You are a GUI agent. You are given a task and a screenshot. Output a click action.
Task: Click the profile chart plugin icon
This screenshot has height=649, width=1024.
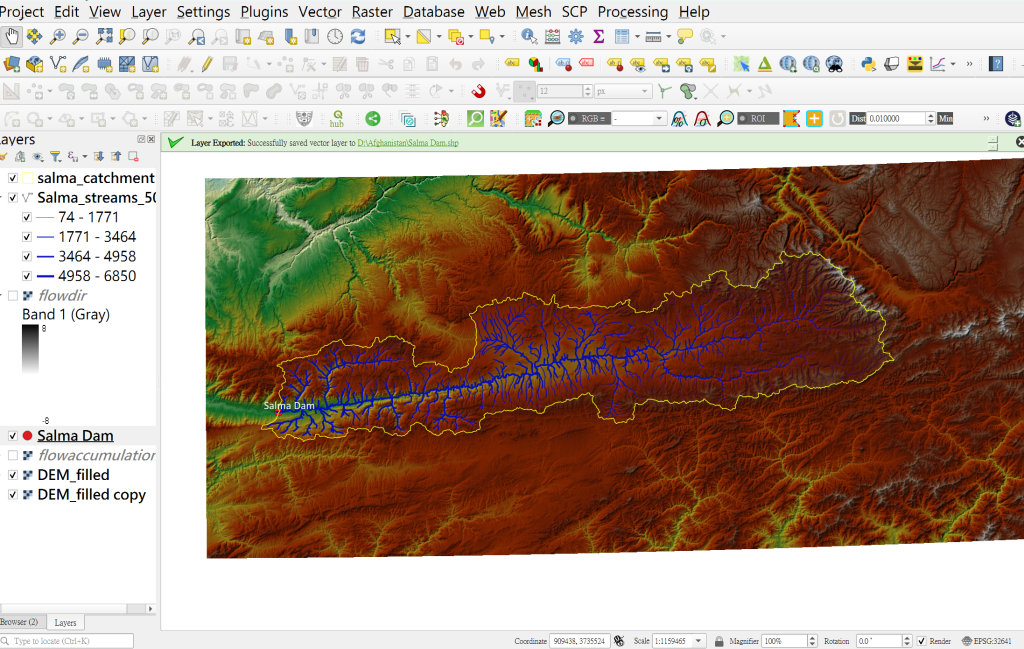[938, 64]
